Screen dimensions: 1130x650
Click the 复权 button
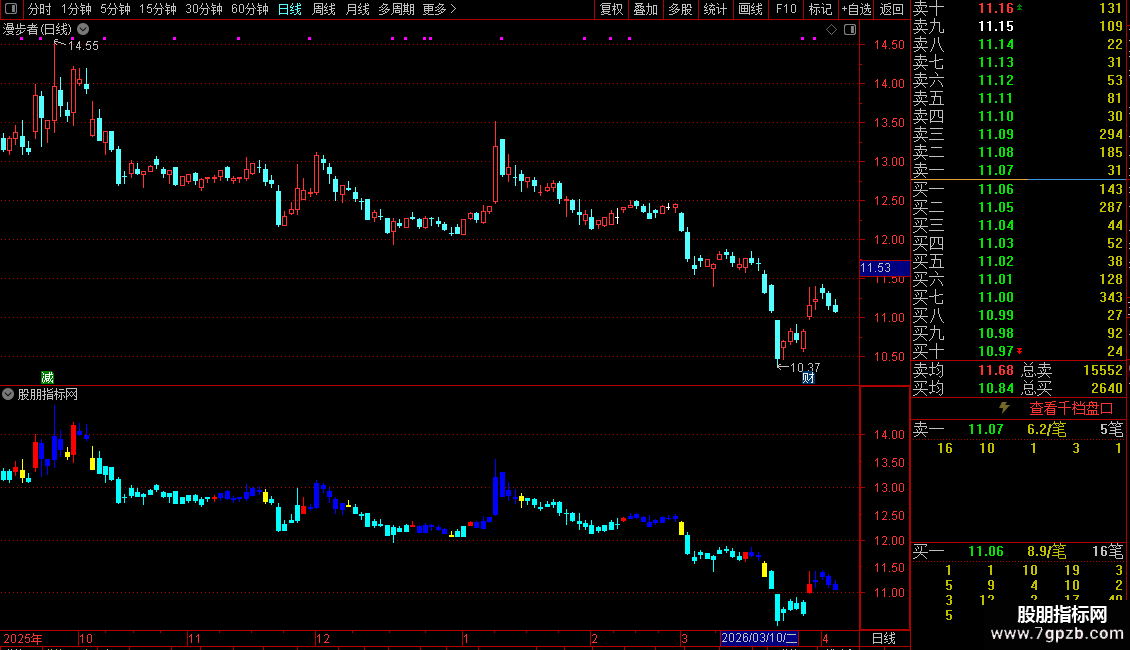tap(611, 9)
